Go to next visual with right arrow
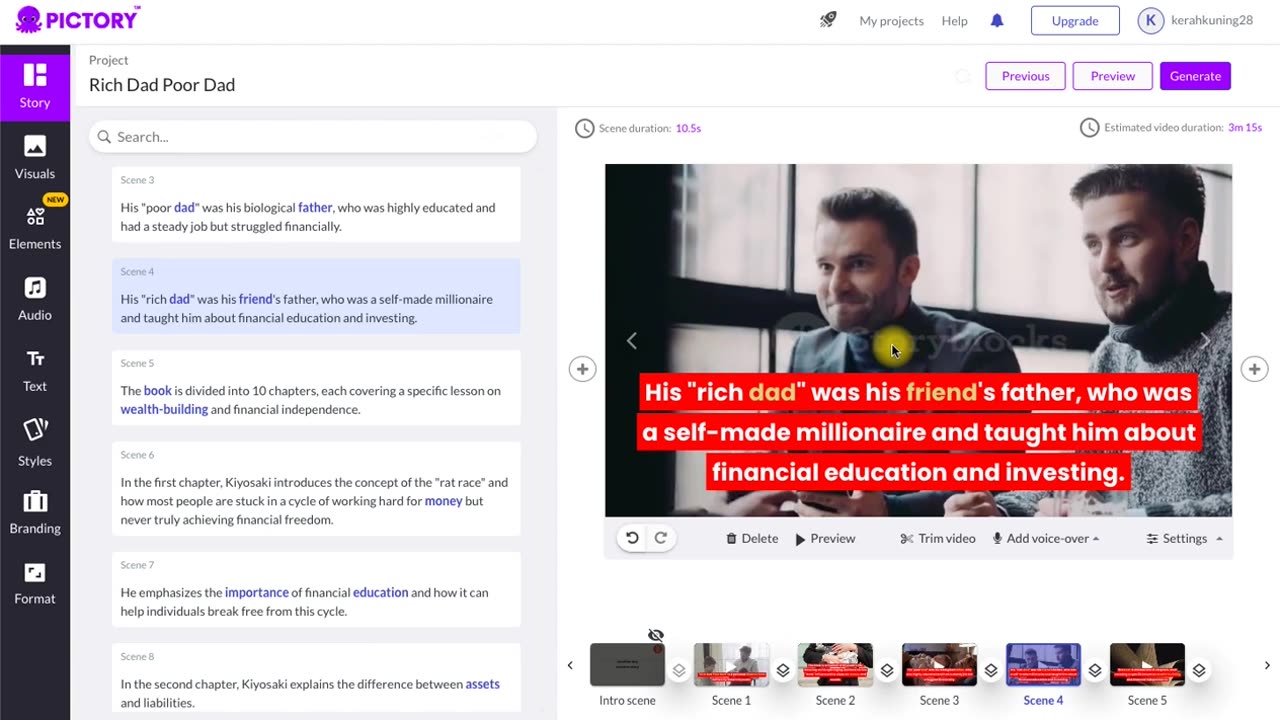This screenshot has width=1280, height=720. 1205,341
